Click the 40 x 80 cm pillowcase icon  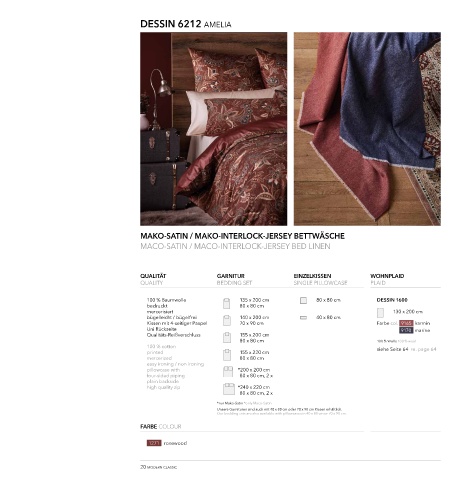point(303,318)
